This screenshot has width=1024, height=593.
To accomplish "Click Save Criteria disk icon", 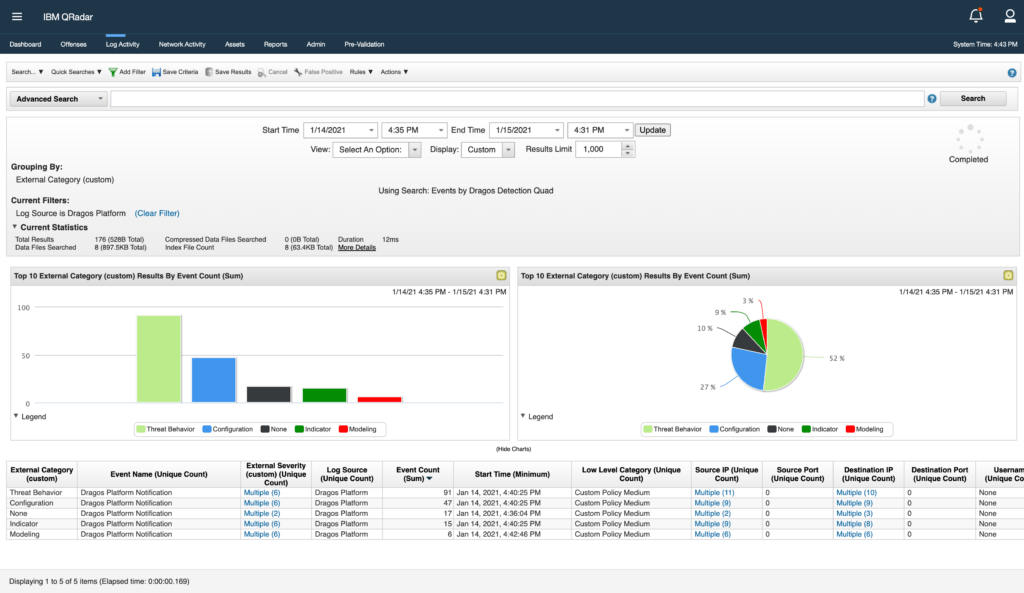I will coord(156,72).
